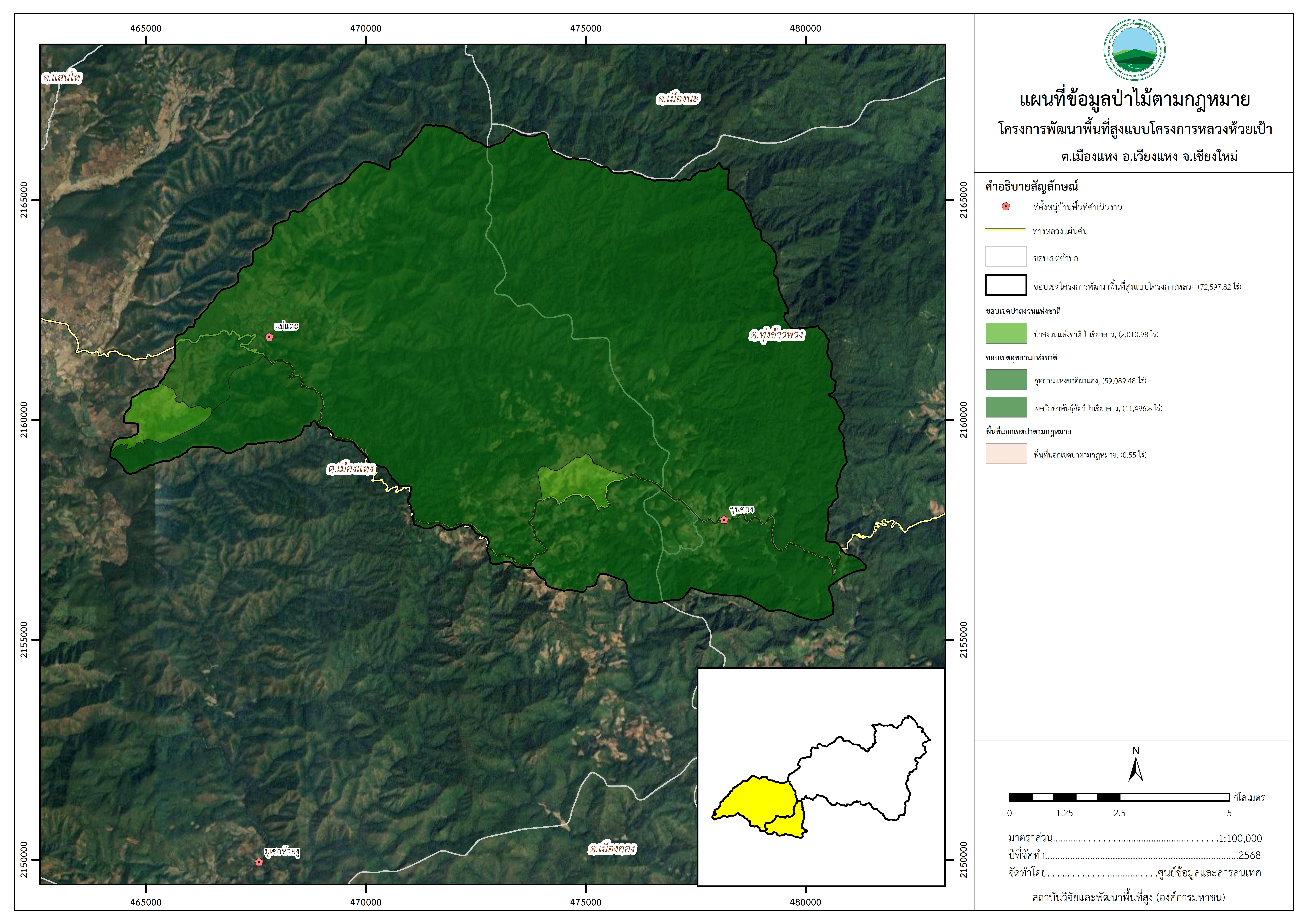This screenshot has height=924, width=1306.
Task: Click the 2155000 northing label left of the map
Action: tap(24, 639)
